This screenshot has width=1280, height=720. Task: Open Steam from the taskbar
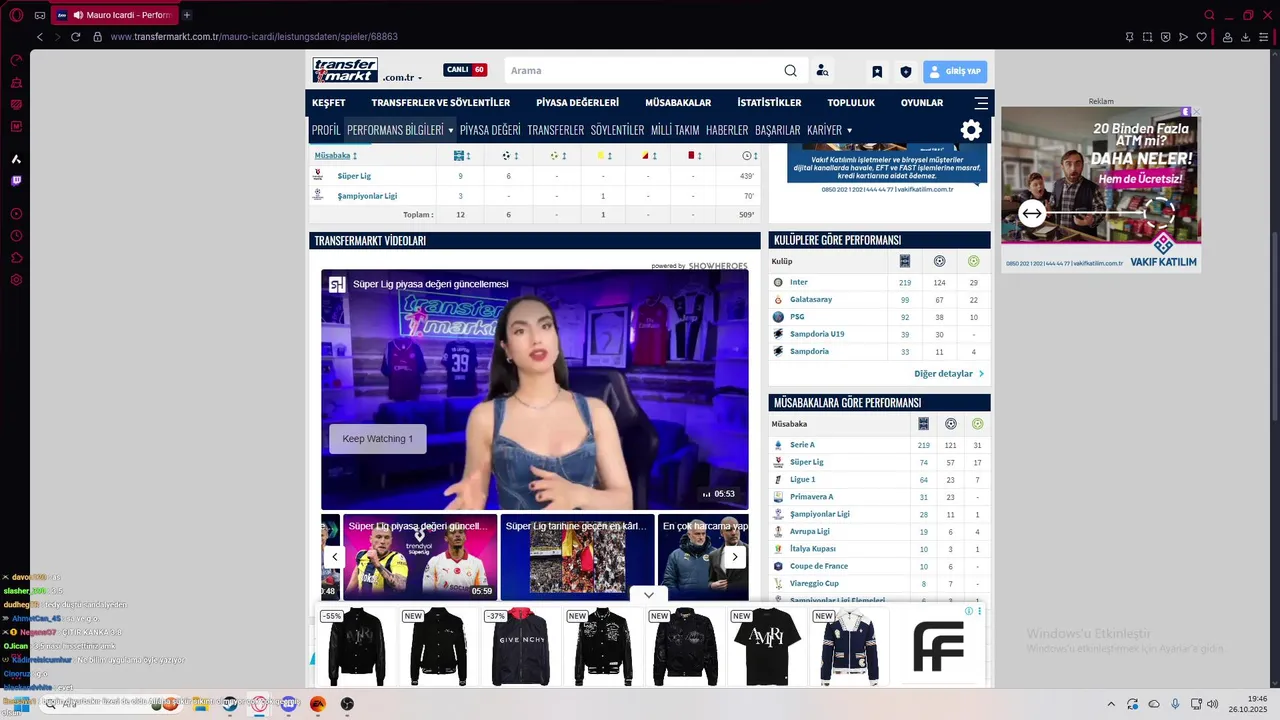click(230, 704)
